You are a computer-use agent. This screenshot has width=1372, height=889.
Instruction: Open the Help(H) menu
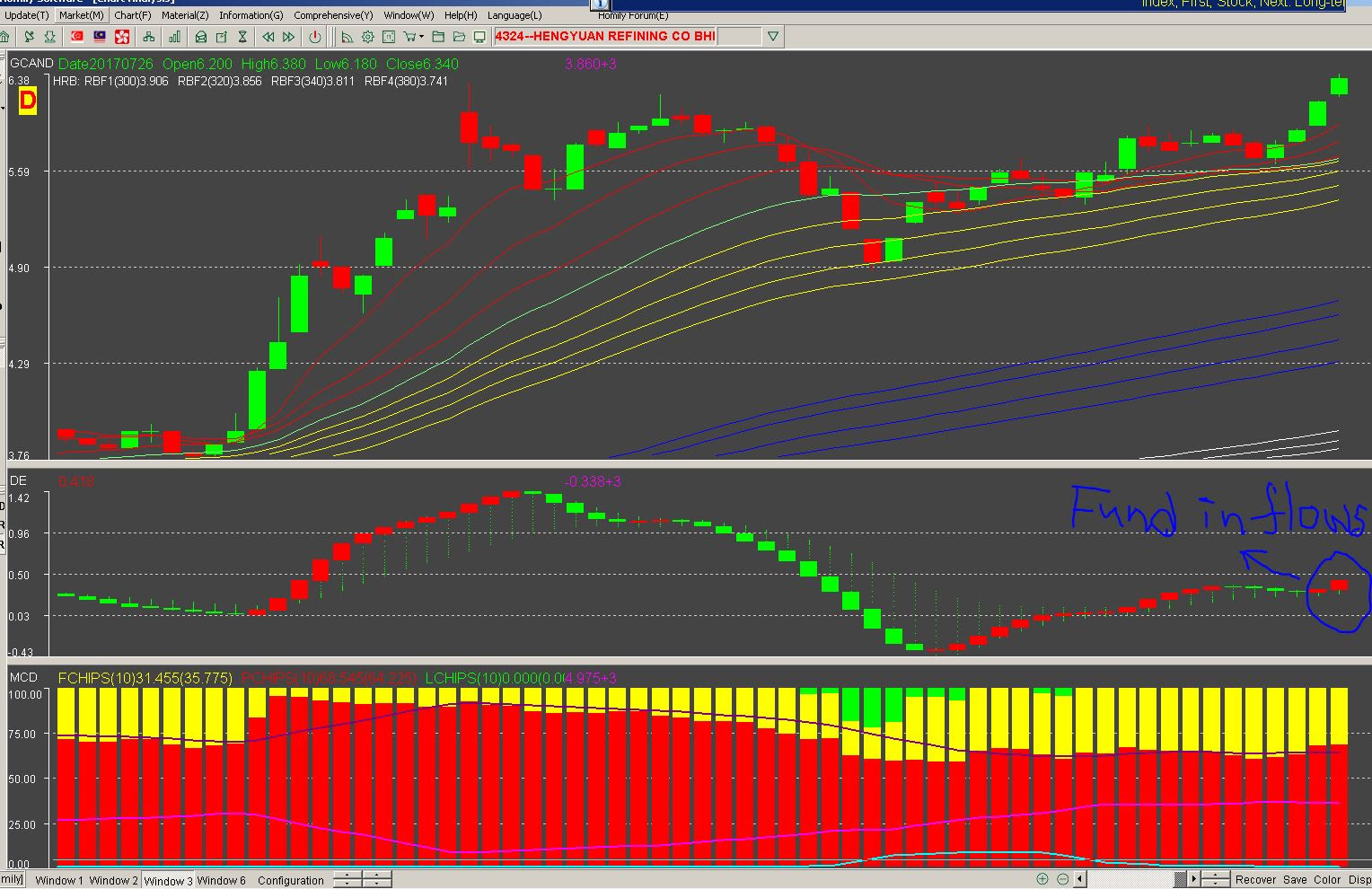coord(461,15)
